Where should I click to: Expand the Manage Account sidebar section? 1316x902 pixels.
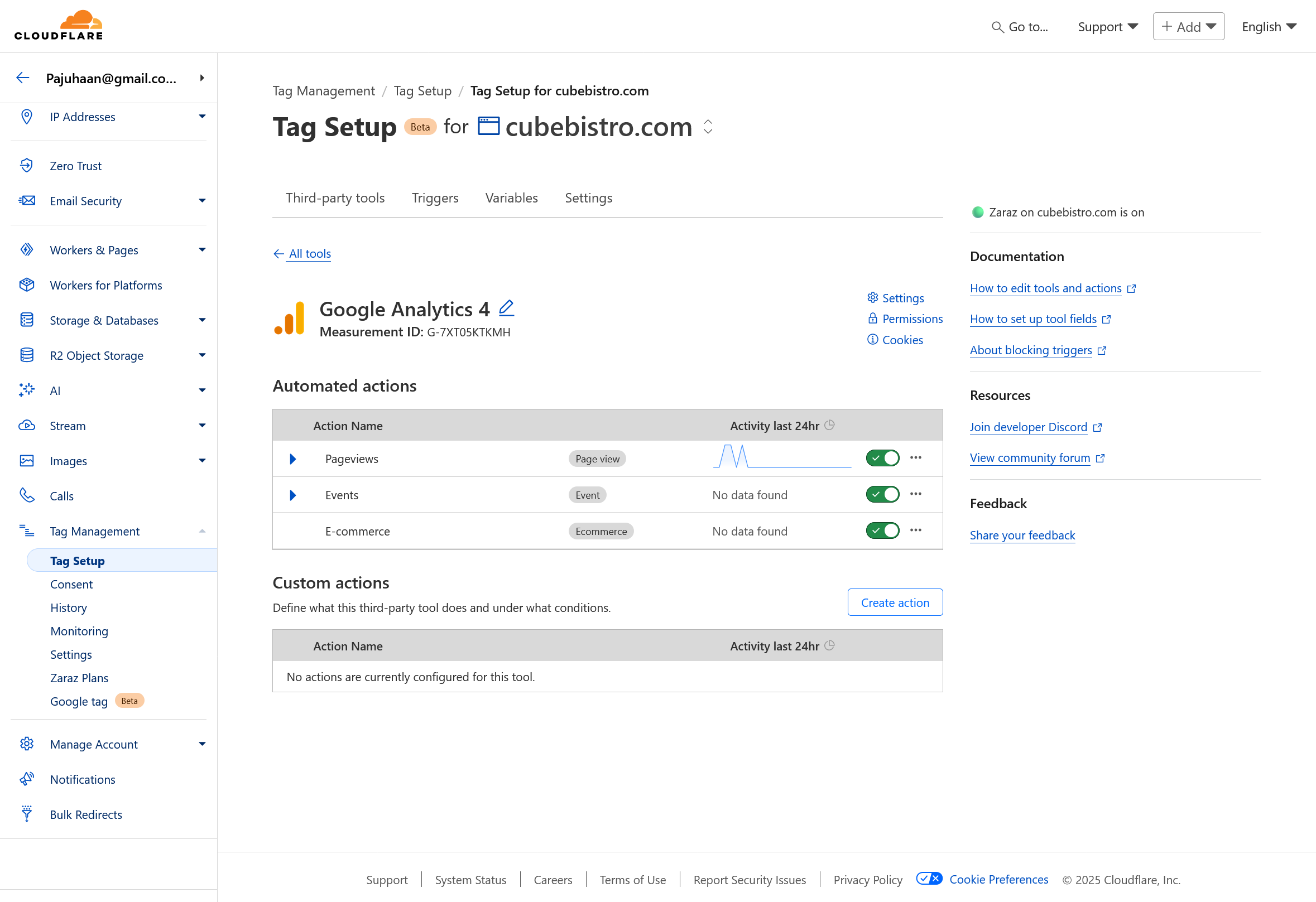coord(202,744)
